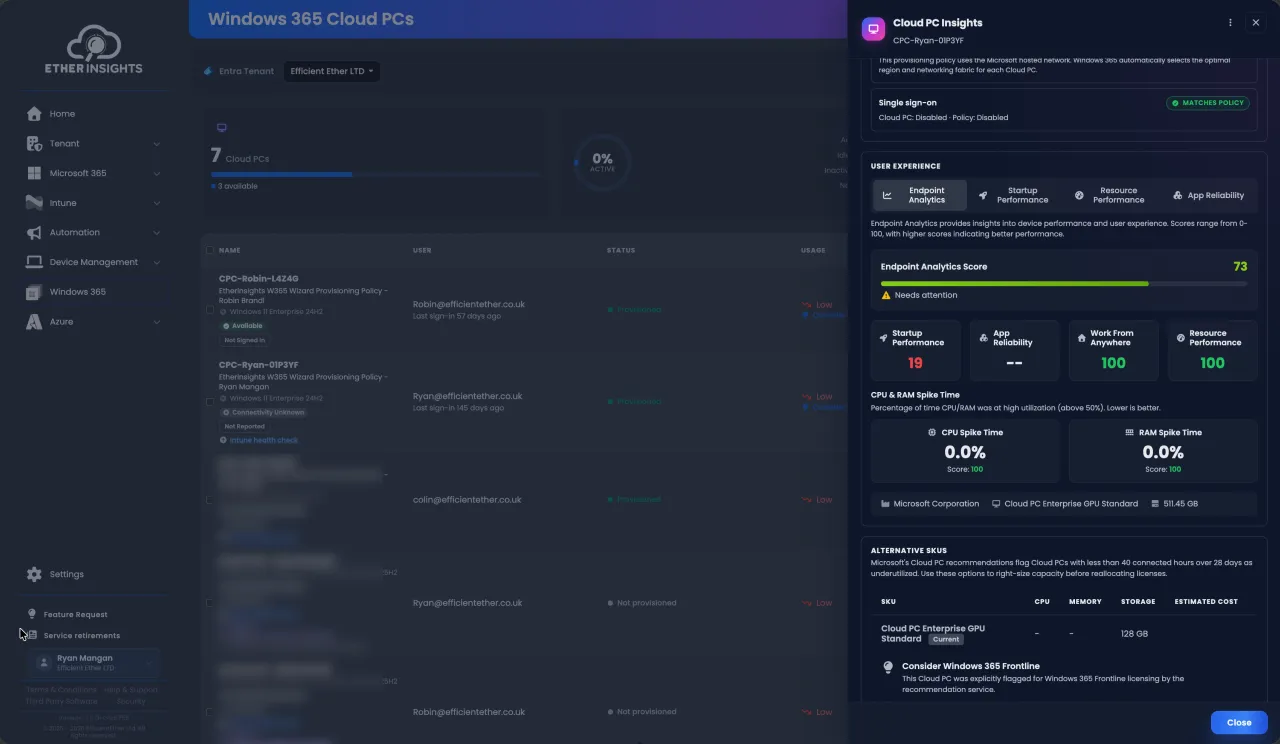Tick the checkbox for CPC-Ryan-01P3YF row

pyautogui.click(x=209, y=401)
